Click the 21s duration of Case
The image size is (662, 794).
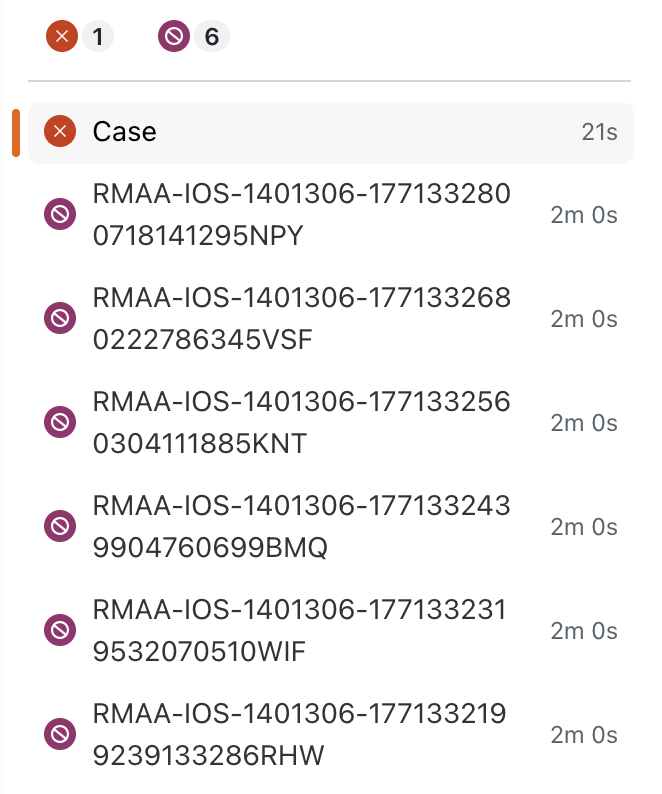coord(599,131)
